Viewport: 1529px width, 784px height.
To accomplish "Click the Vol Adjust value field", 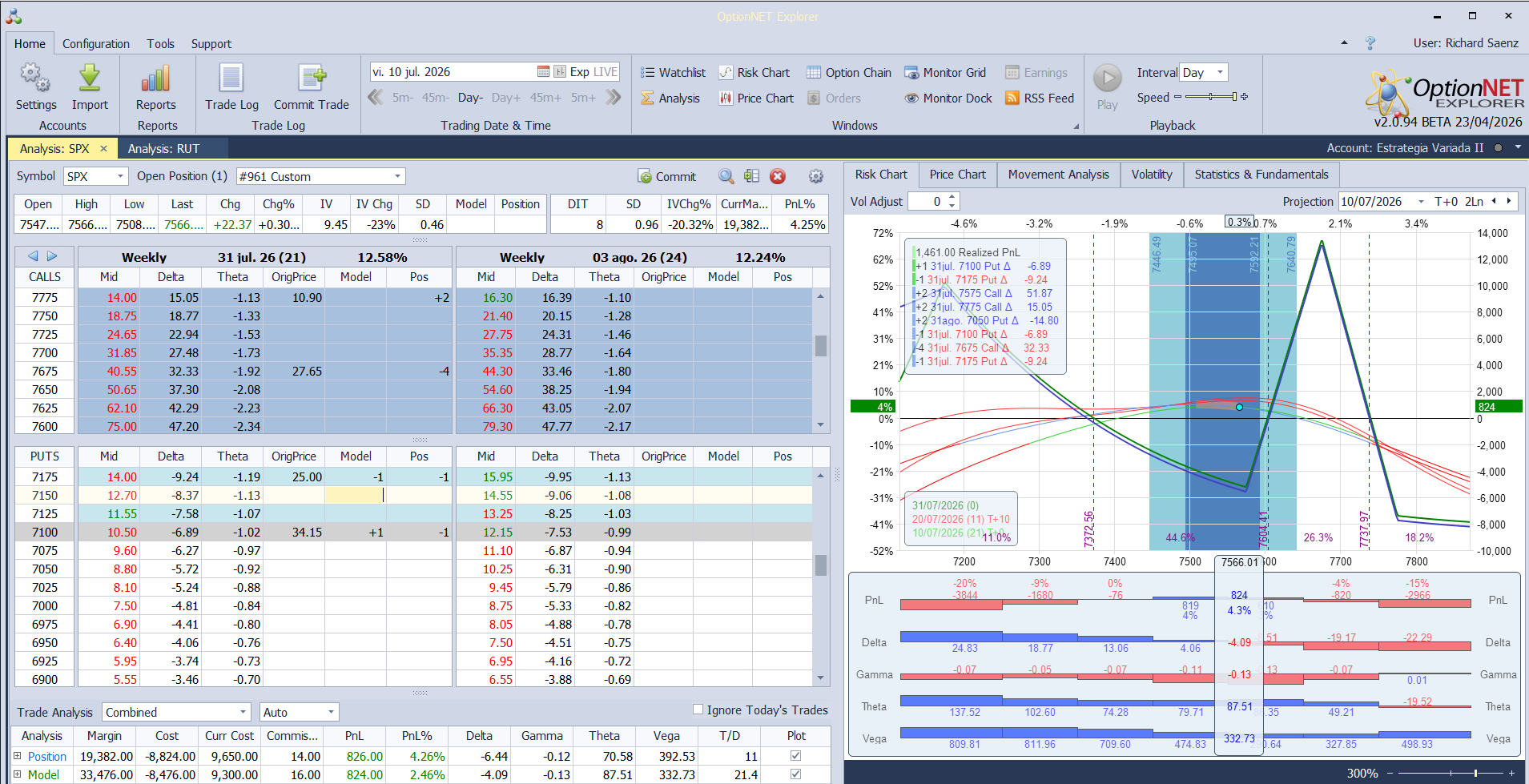I will click(927, 202).
